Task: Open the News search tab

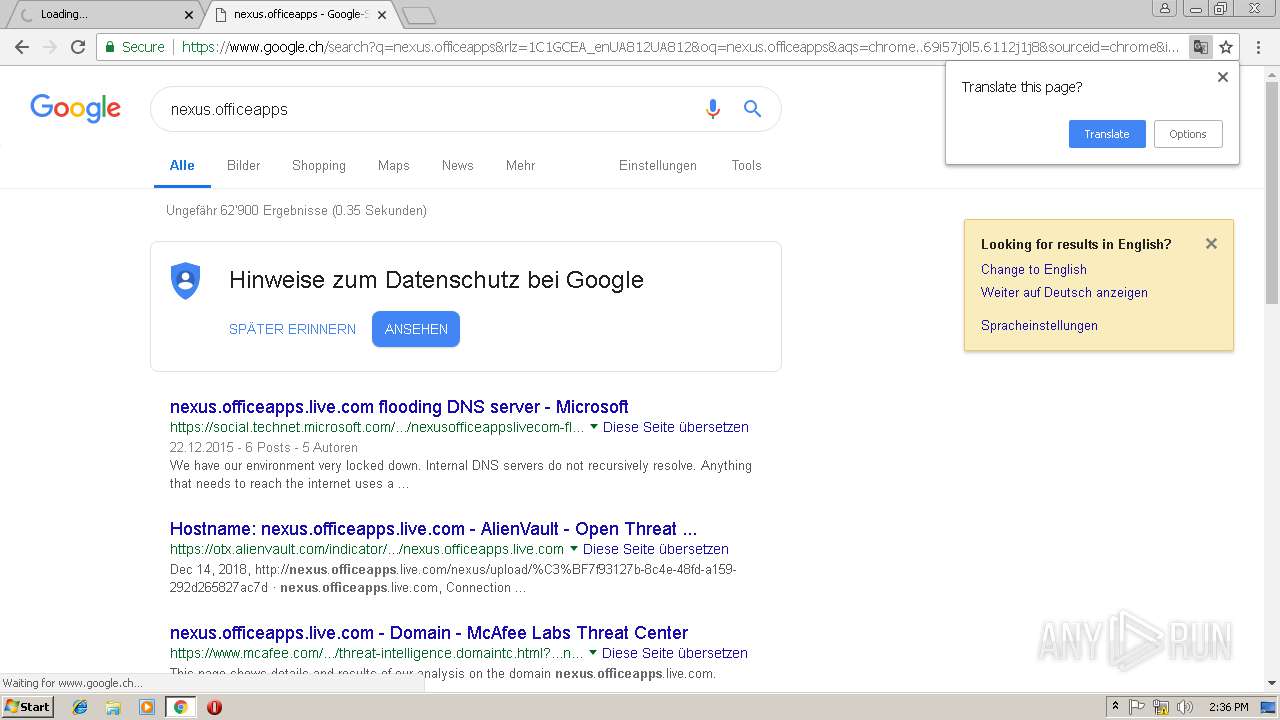Action: (x=458, y=166)
